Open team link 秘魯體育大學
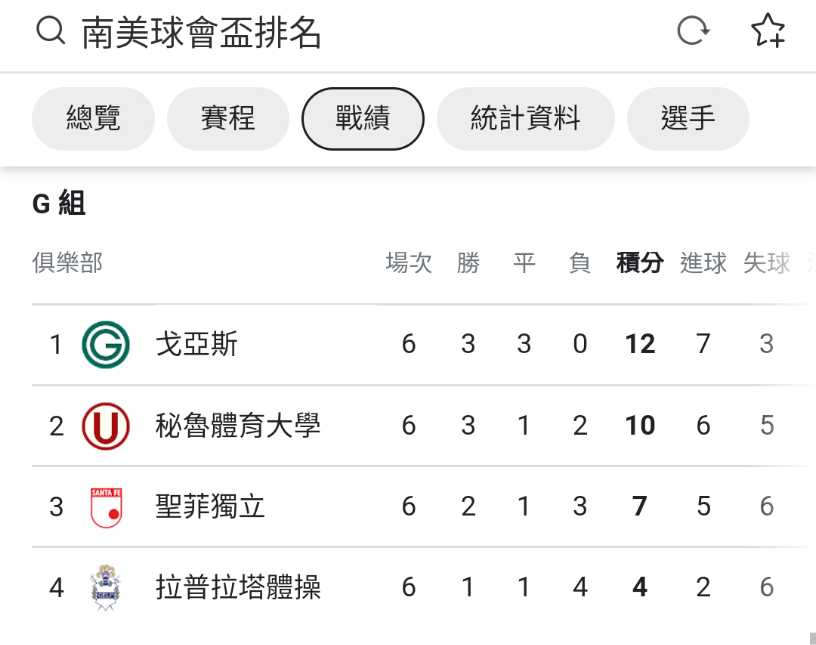Viewport: 816px width, 645px height. [238, 426]
